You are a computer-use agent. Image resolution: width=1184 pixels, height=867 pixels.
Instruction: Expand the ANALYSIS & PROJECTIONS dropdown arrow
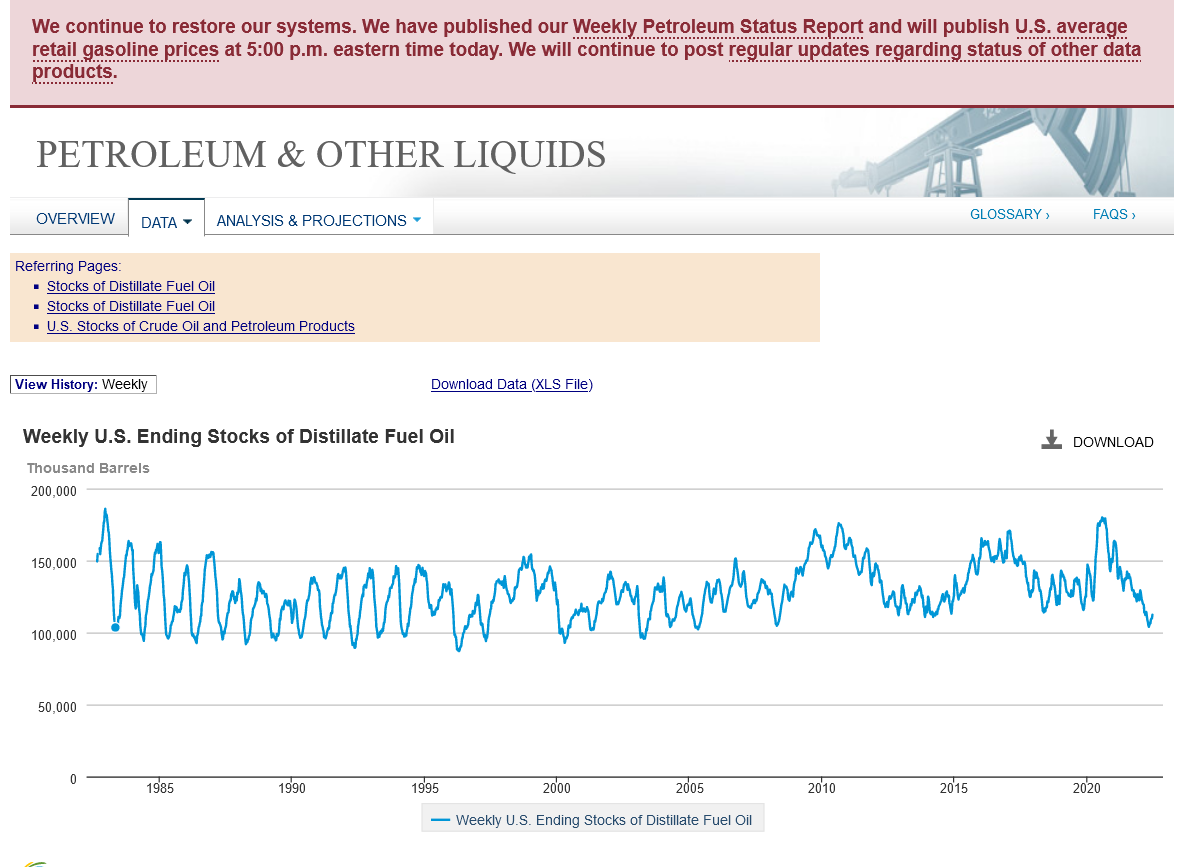pyautogui.click(x=417, y=220)
